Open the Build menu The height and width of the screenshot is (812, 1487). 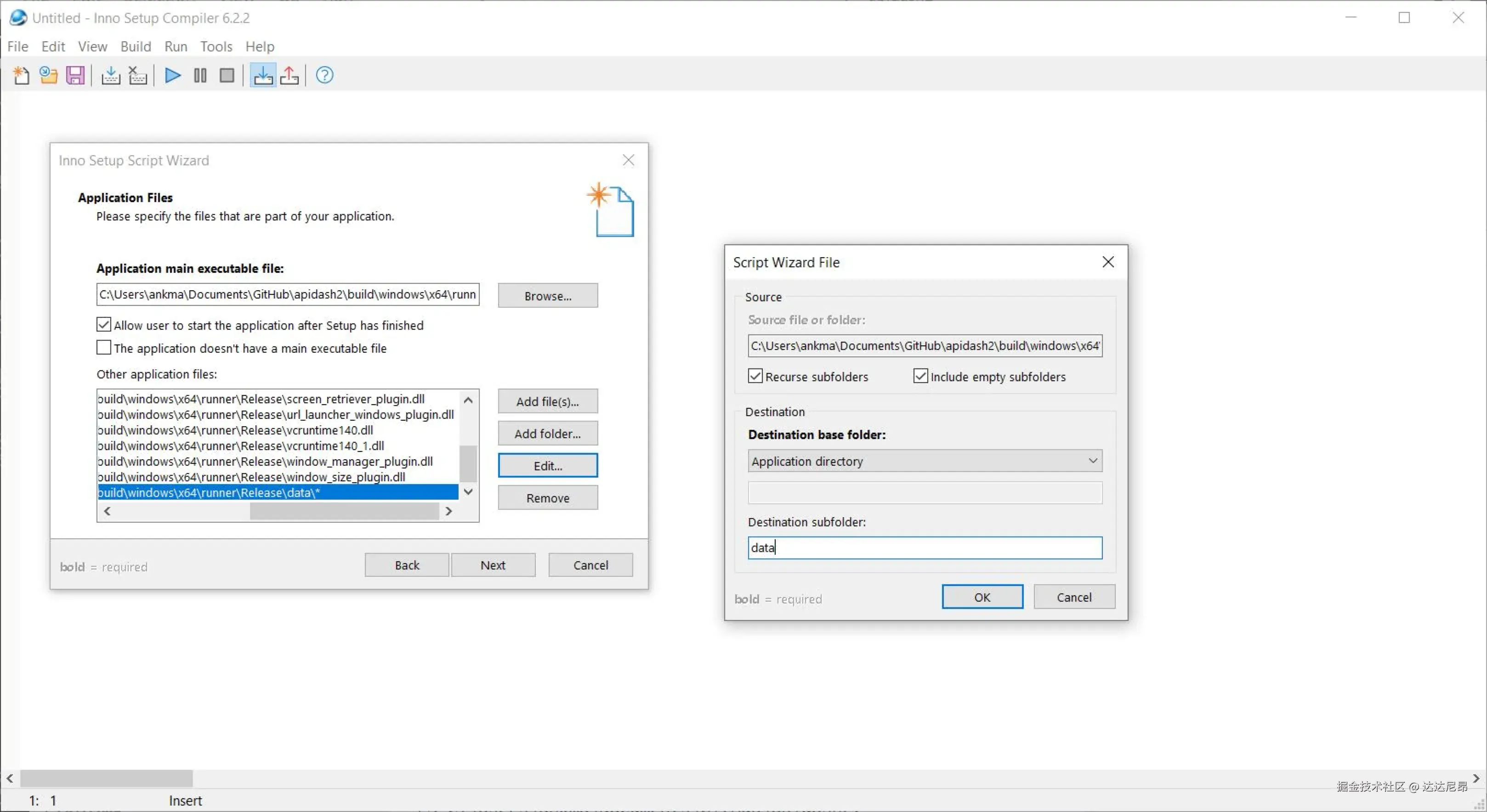click(136, 46)
